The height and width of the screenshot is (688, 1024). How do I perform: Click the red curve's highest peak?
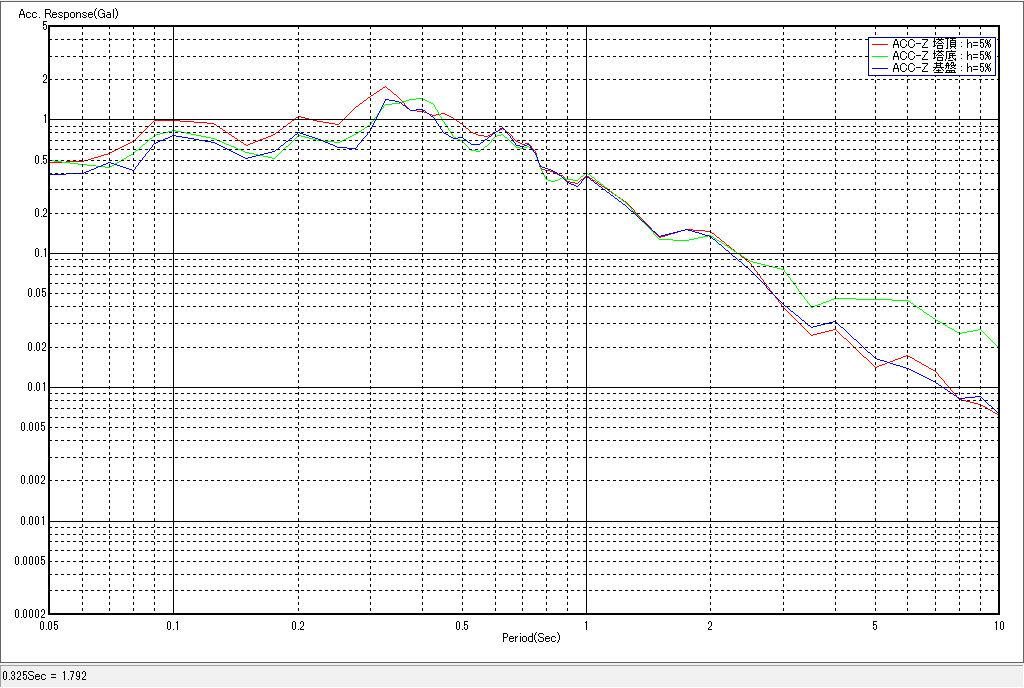tap(385, 86)
